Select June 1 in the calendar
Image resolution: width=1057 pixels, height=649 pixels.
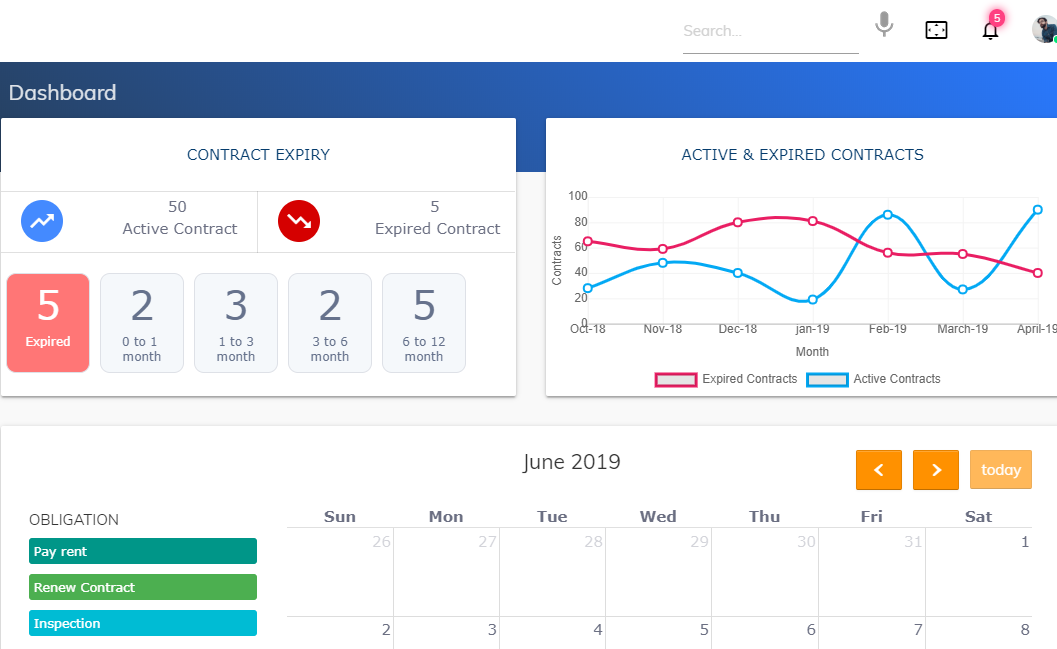coord(979,572)
